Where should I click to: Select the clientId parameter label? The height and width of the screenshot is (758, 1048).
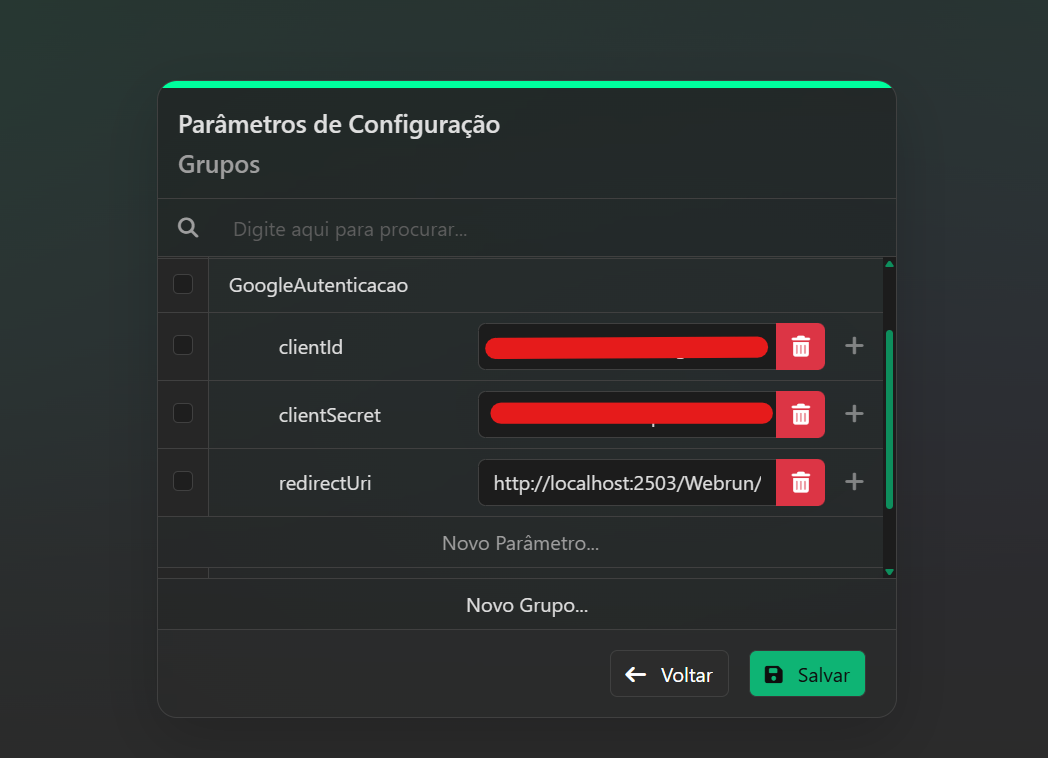pos(311,347)
